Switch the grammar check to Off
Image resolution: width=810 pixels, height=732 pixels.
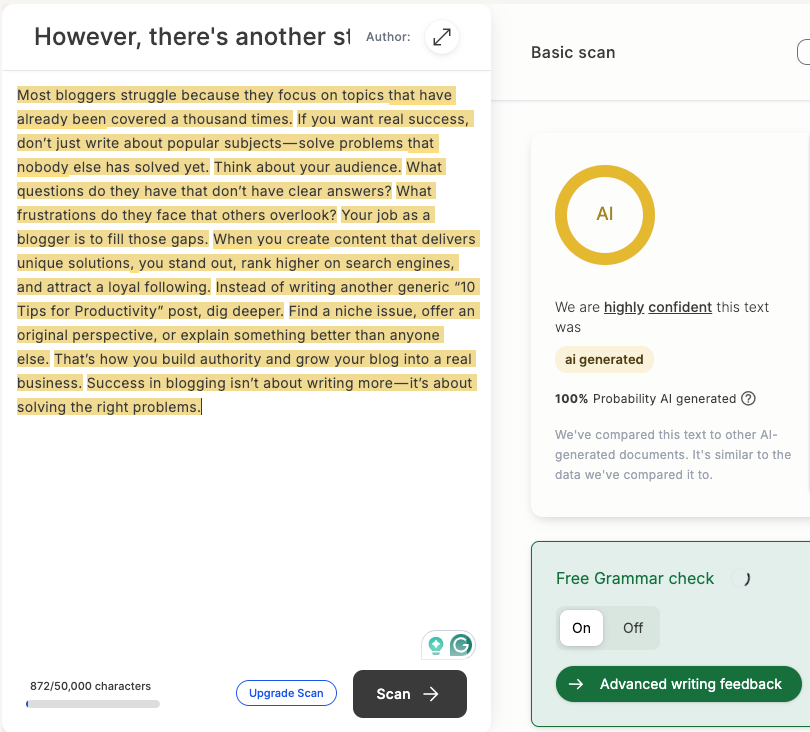(x=632, y=628)
